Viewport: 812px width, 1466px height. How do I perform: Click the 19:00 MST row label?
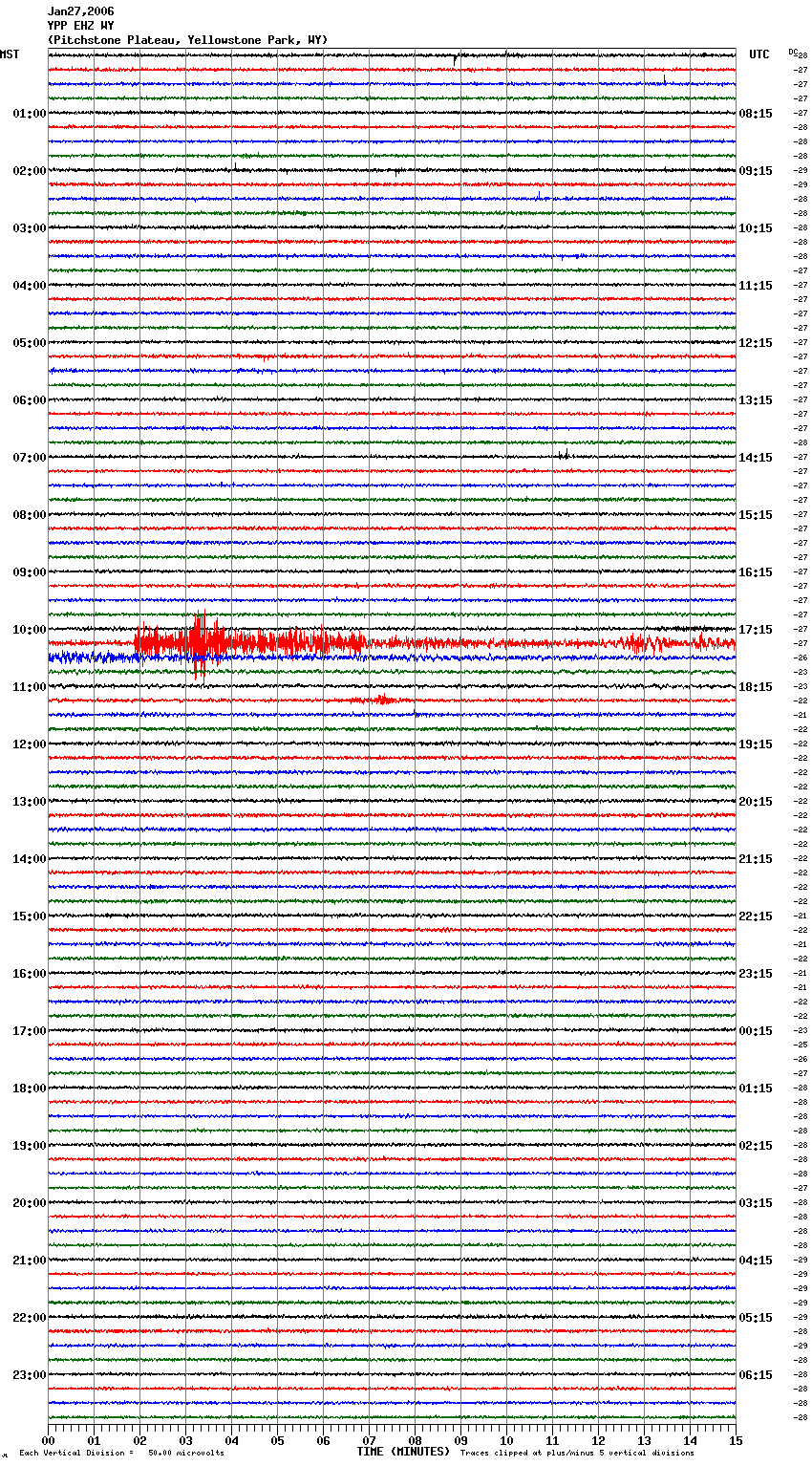pos(29,1146)
